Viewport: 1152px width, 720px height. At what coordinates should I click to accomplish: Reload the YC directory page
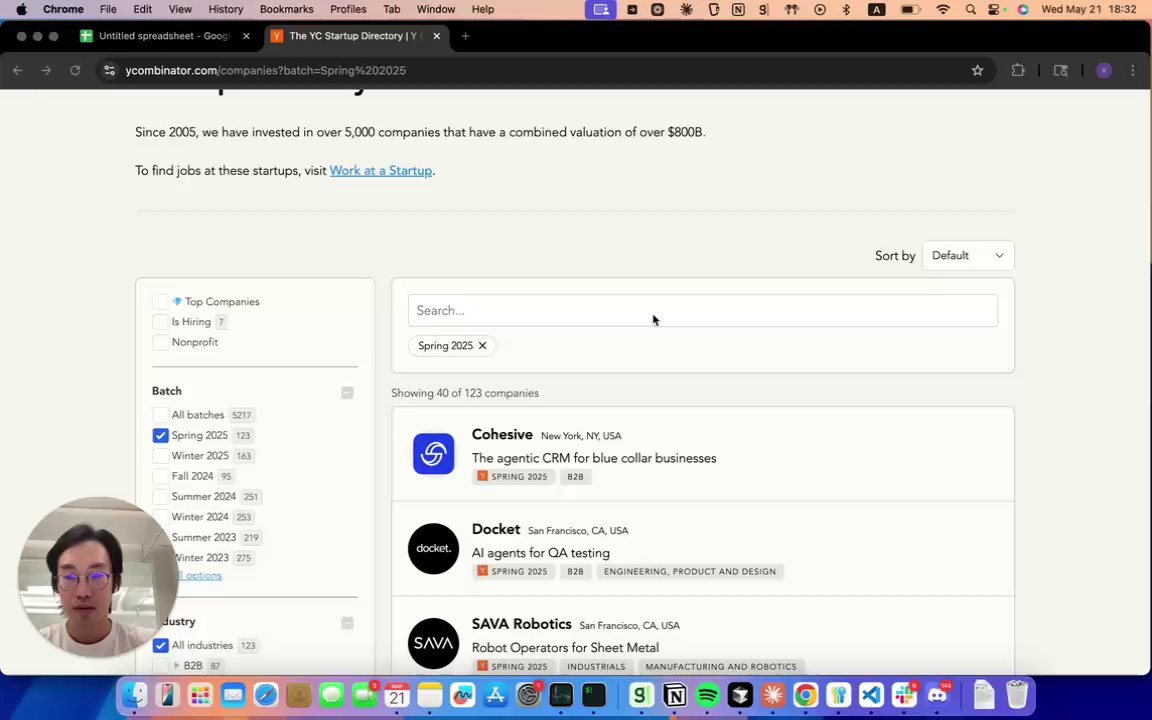[x=75, y=71]
